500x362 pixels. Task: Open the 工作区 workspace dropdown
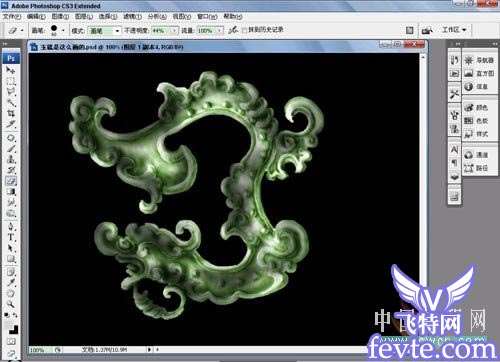point(454,30)
